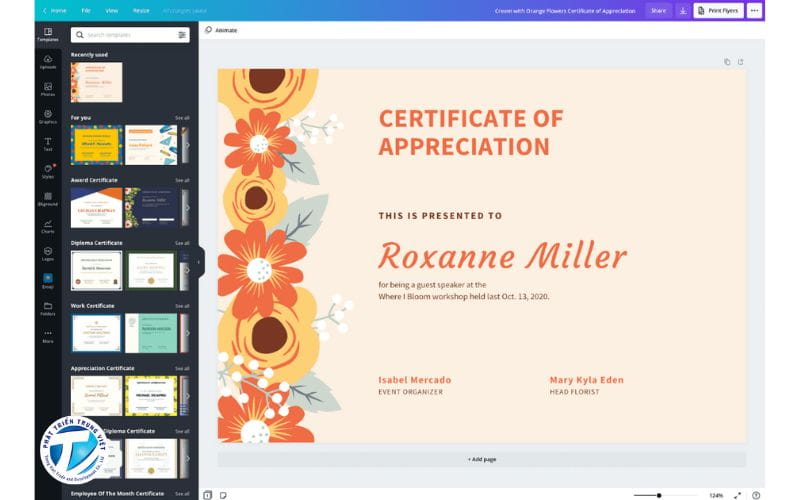
Task: Duplicate the page using the copy icon
Action: [x=727, y=62]
